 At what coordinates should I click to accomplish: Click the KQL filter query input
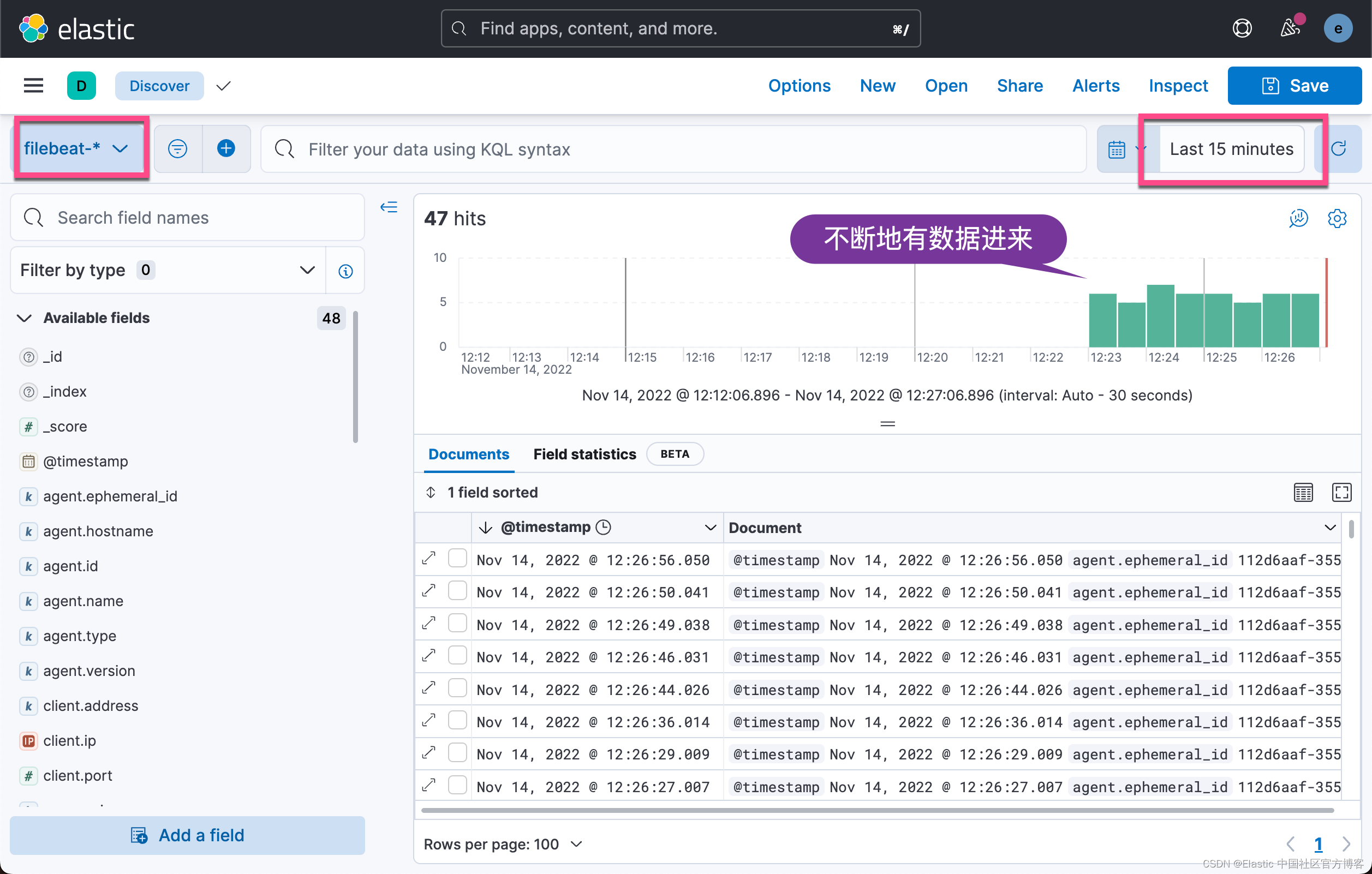tap(672, 149)
